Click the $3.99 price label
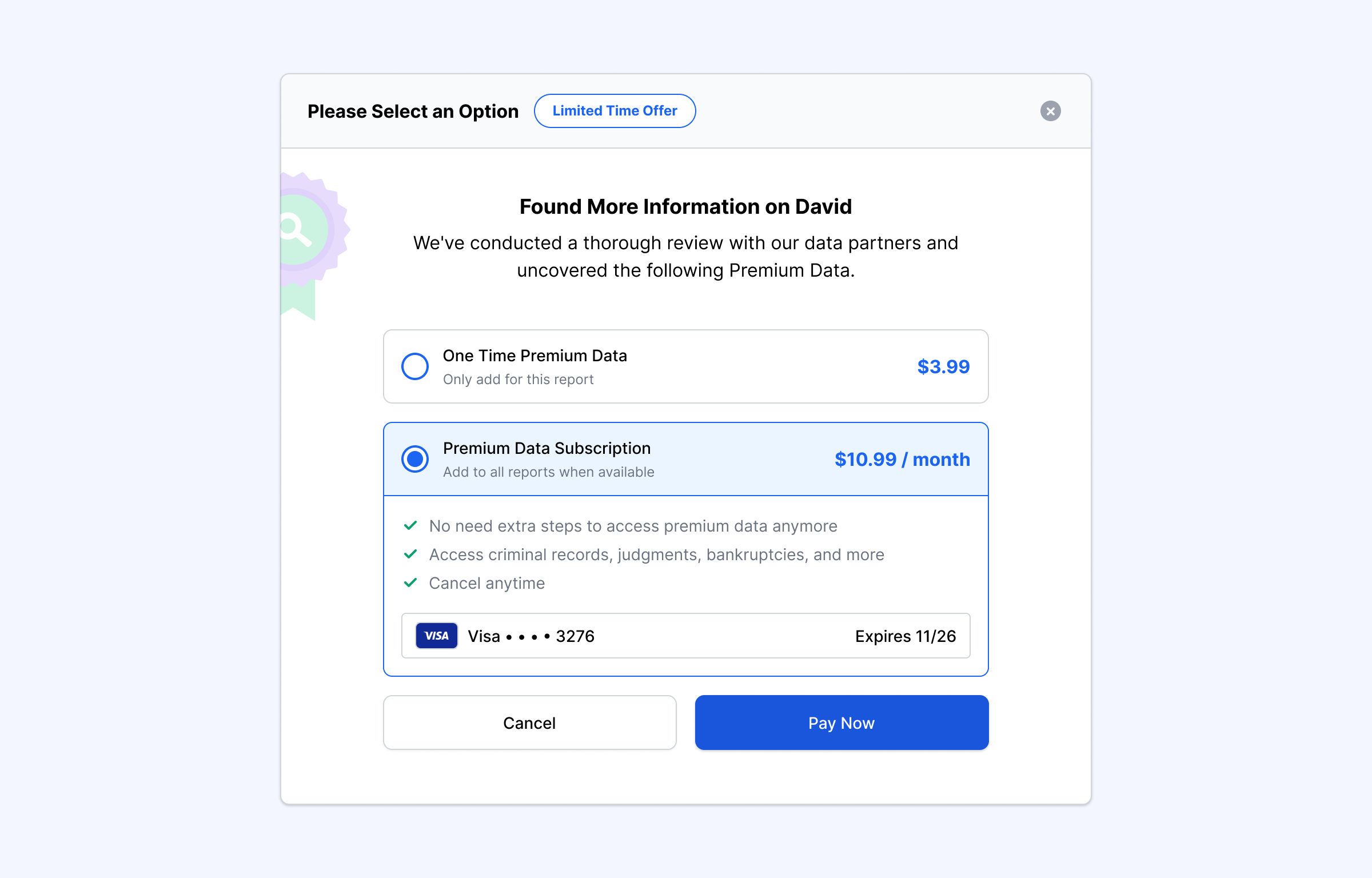This screenshot has width=1372, height=878. coord(943,366)
